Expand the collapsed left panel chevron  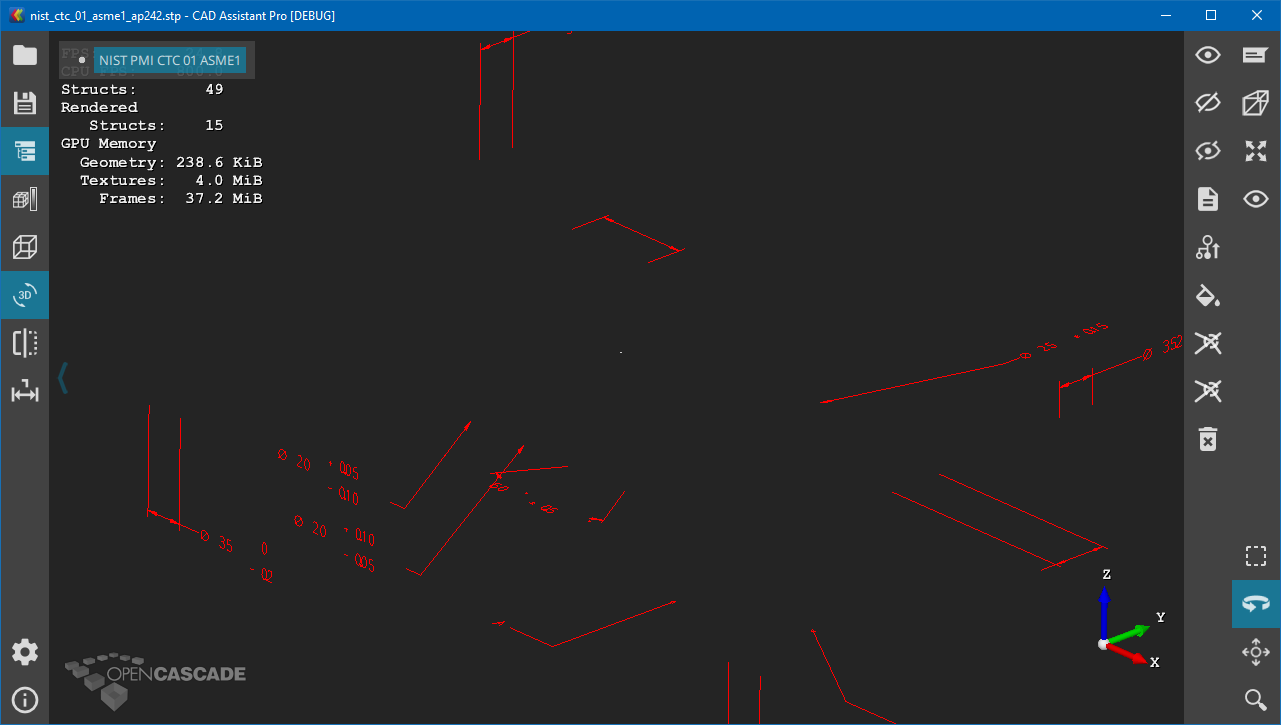tap(63, 378)
